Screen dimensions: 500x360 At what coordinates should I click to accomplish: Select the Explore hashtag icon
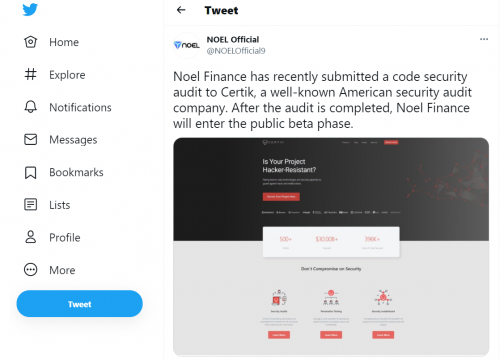pyautogui.click(x=30, y=74)
